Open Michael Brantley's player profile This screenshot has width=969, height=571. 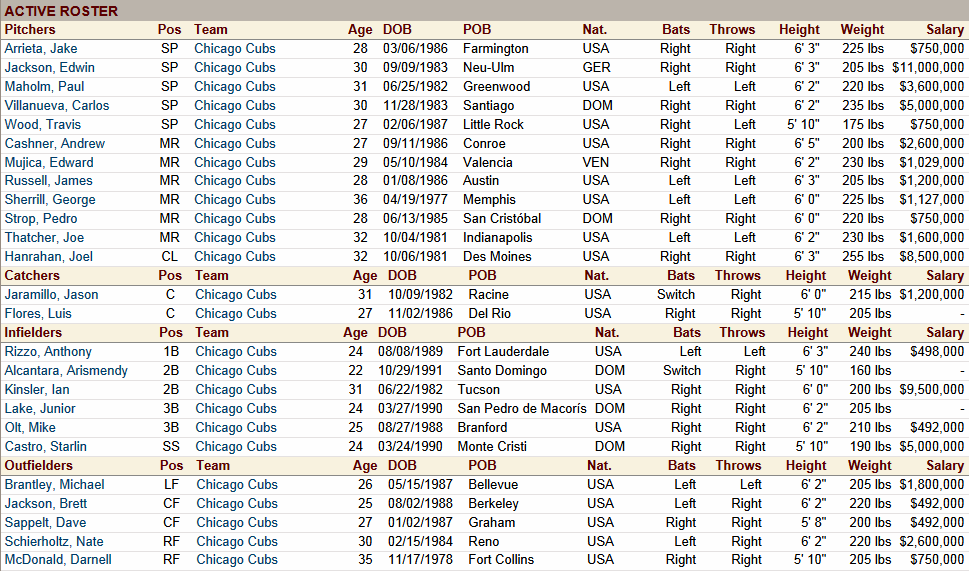(54, 484)
